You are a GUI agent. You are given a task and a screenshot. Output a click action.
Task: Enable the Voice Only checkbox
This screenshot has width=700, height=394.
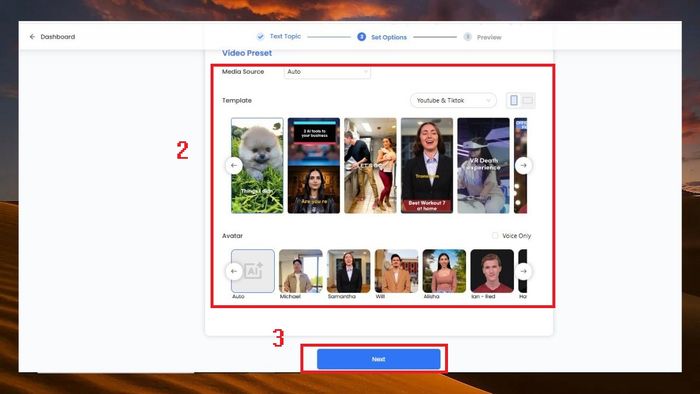495,236
